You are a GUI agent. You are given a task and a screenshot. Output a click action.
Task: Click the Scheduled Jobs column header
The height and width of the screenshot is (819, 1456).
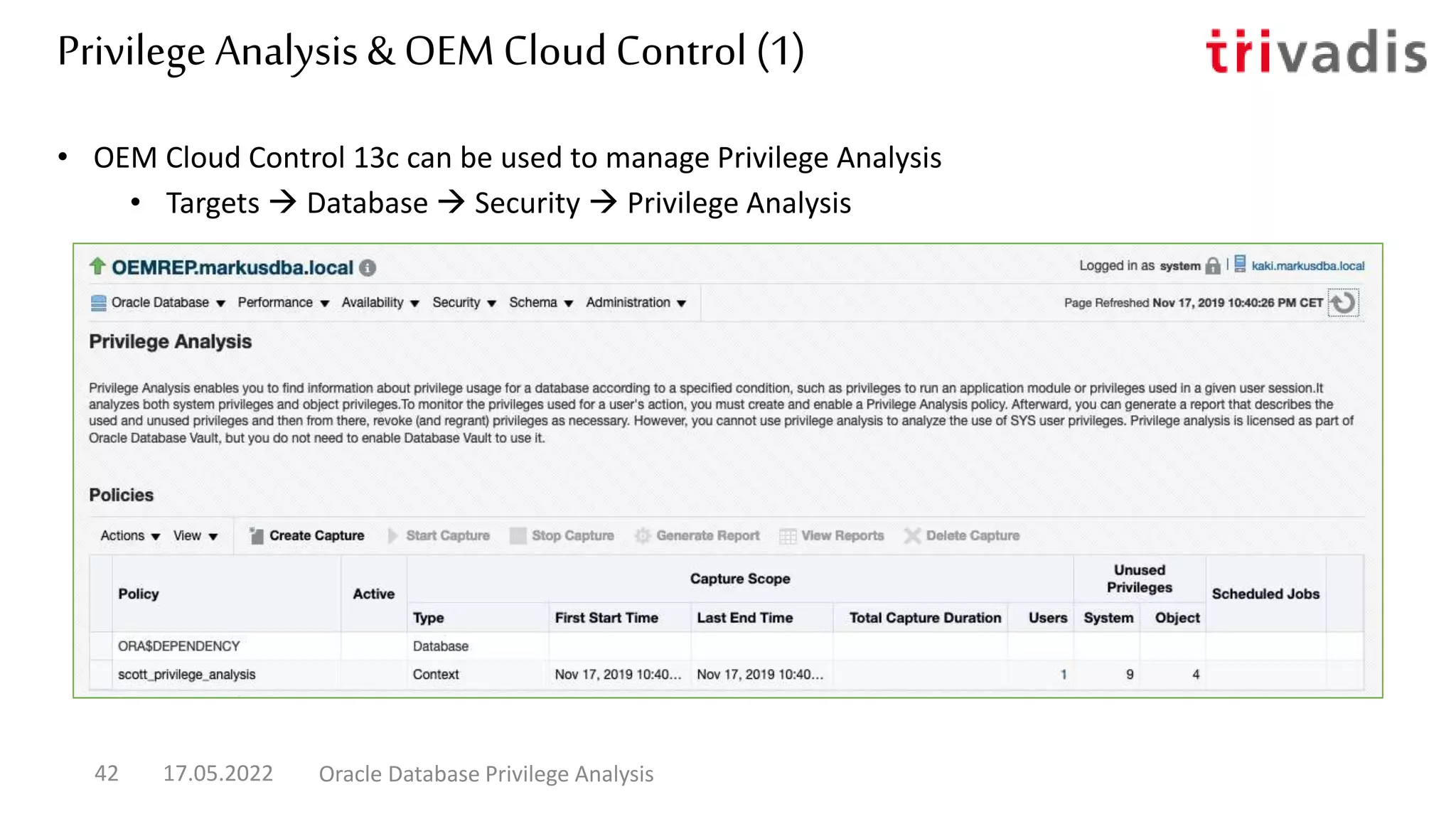[1265, 594]
